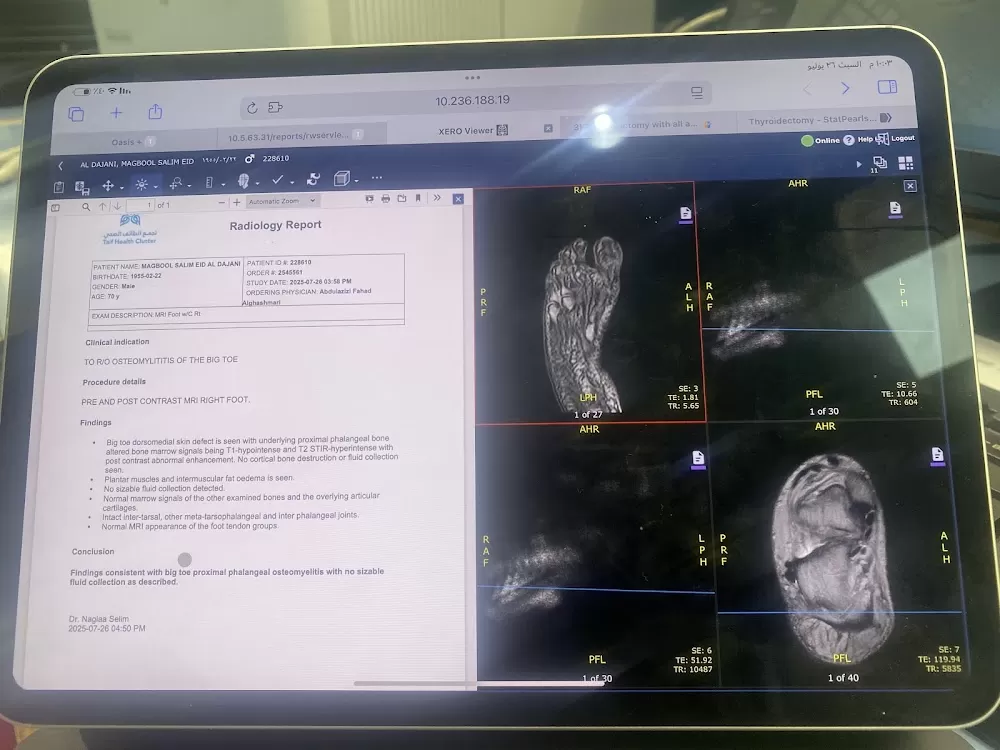
Task: Expand the Automatic Zoom dropdown
Action: [281, 201]
